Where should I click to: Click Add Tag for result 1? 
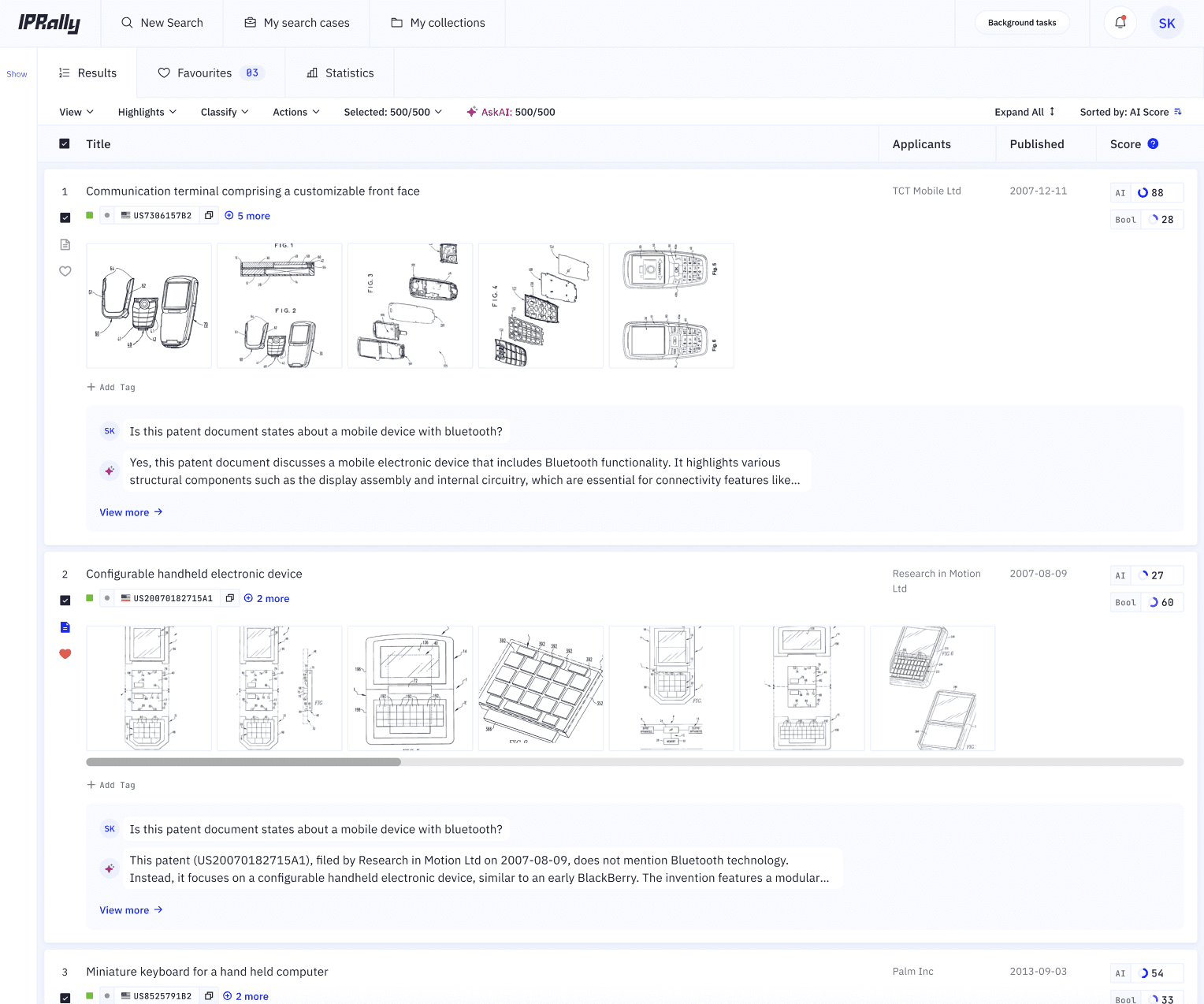[x=111, y=387]
